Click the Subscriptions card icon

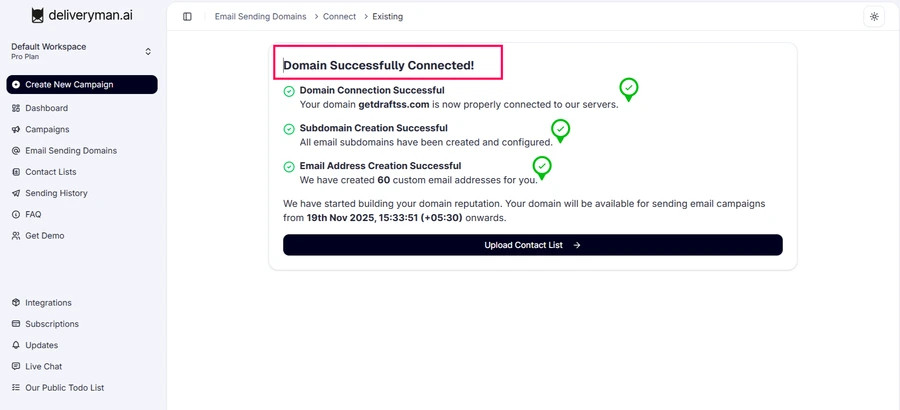pos(16,324)
